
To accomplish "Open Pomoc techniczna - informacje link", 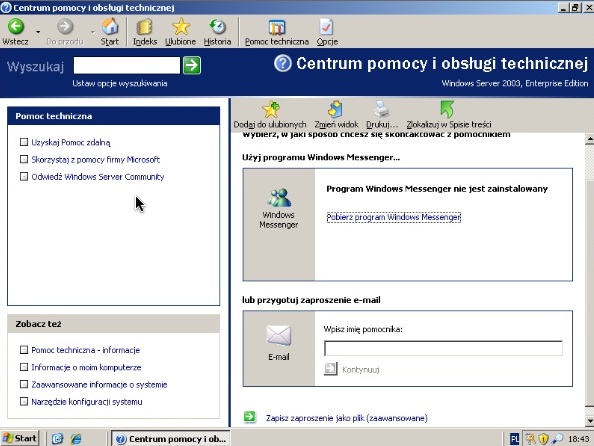I will pyautogui.click(x=86, y=350).
